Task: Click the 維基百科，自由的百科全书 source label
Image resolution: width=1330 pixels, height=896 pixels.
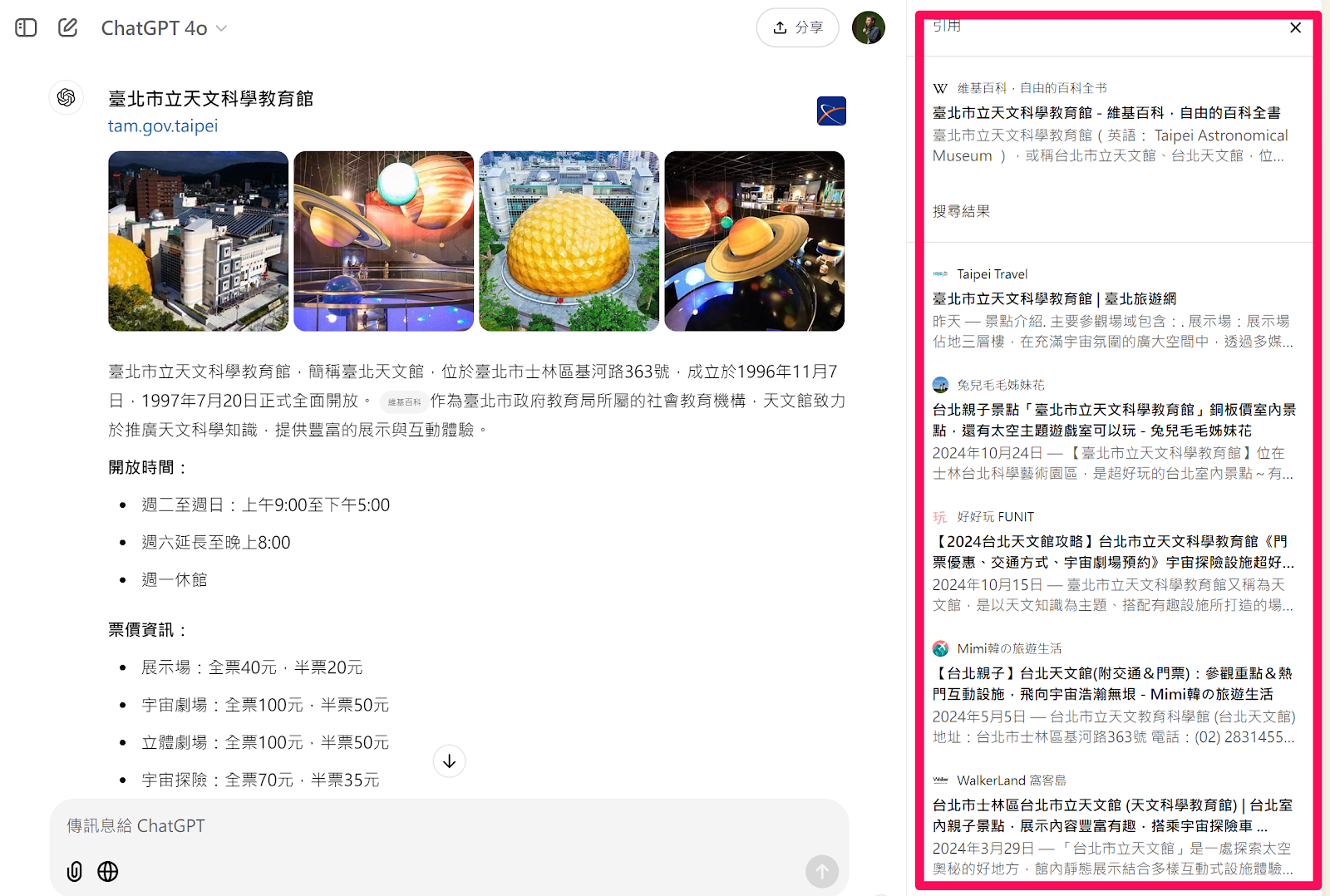Action: point(1032,88)
